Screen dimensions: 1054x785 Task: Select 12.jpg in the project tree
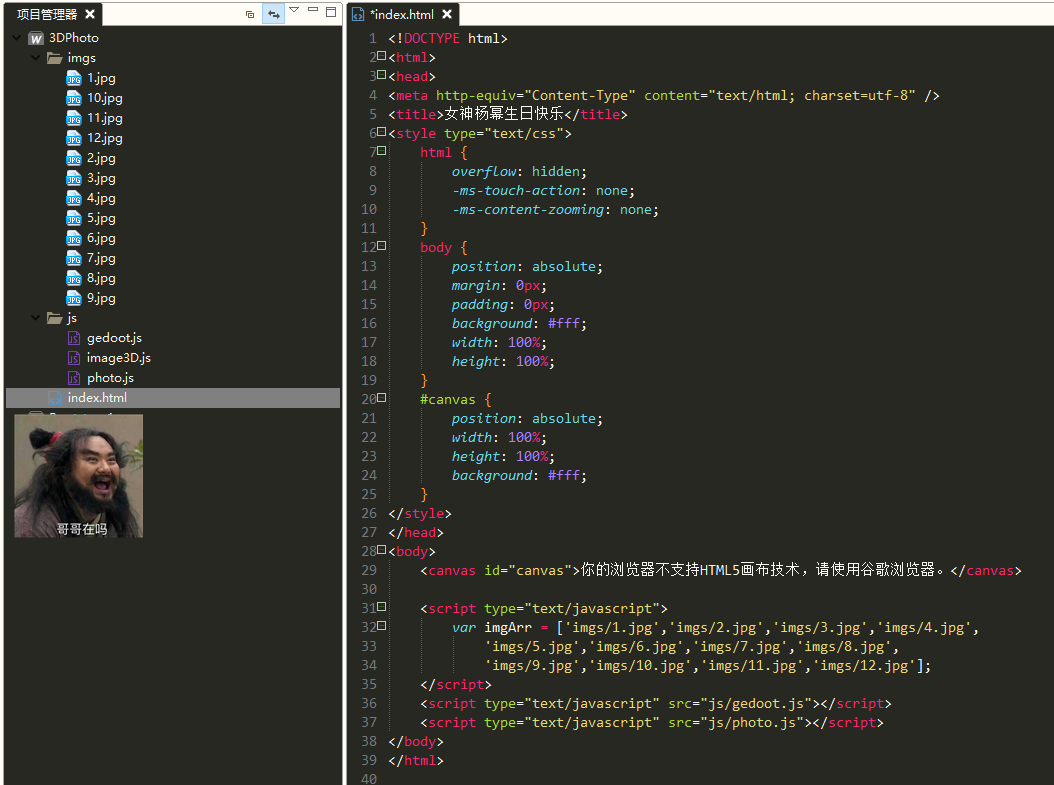(x=105, y=138)
